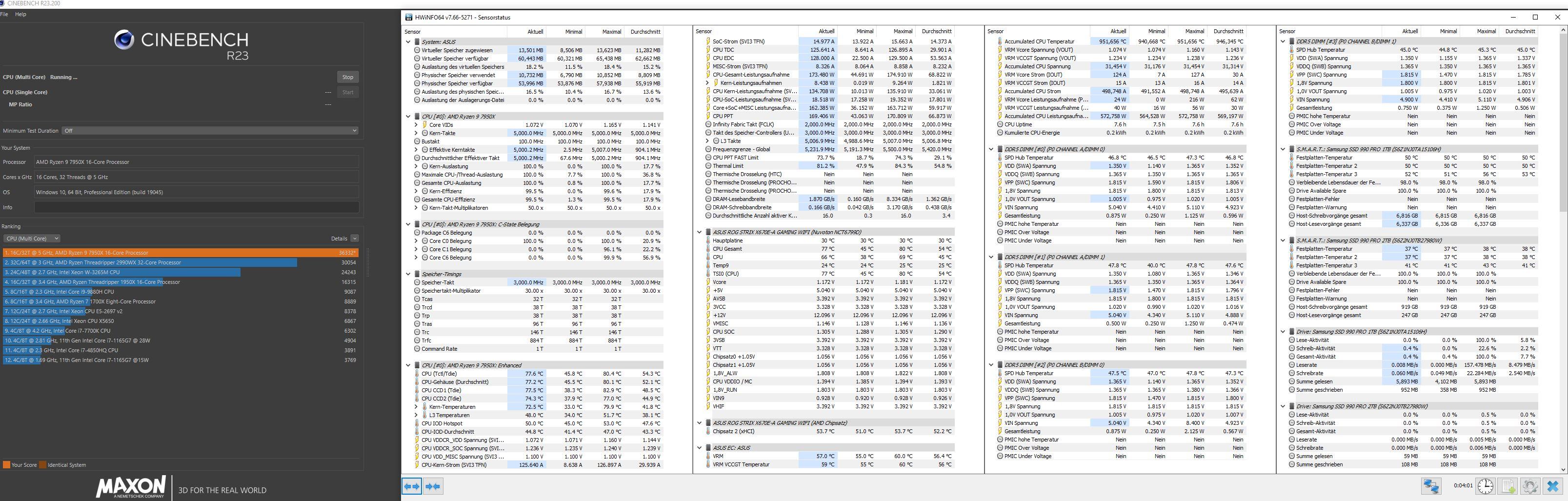Stop the CPU Multi Core test
This screenshot has width=1568, height=501.
pyautogui.click(x=347, y=77)
